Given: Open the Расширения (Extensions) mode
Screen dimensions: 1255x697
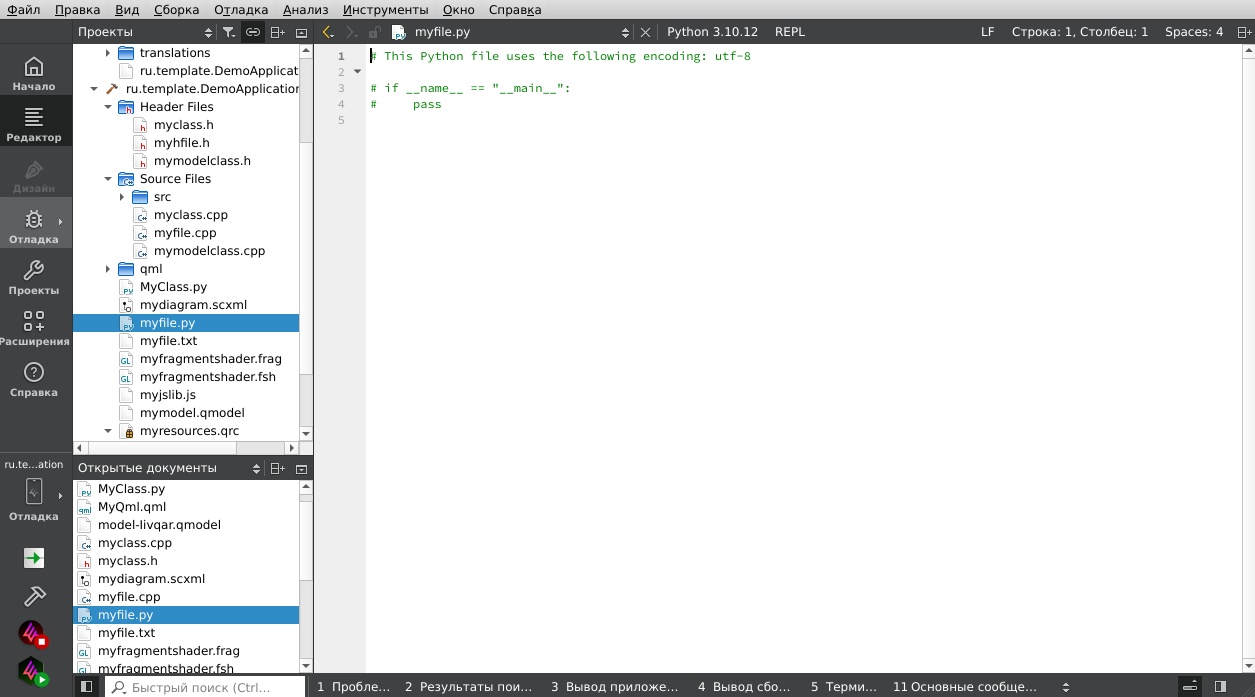Looking at the screenshot, I should click(x=34, y=328).
